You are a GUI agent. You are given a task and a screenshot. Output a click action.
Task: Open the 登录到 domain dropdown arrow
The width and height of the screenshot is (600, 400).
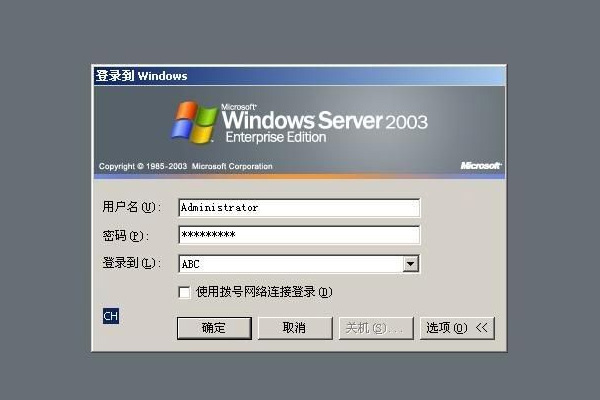pos(410,264)
